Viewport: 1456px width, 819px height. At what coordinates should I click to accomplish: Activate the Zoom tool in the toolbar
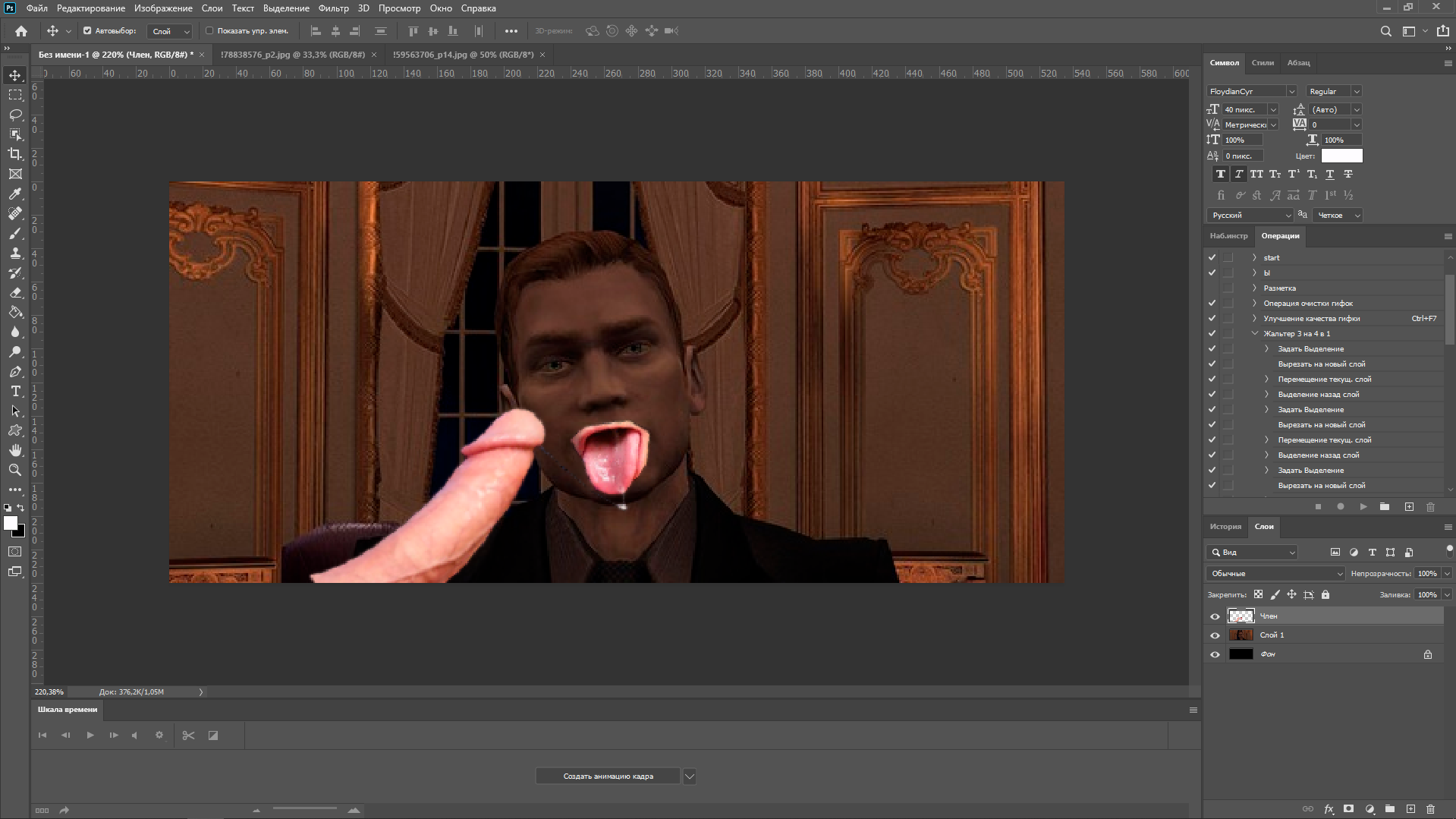15,470
